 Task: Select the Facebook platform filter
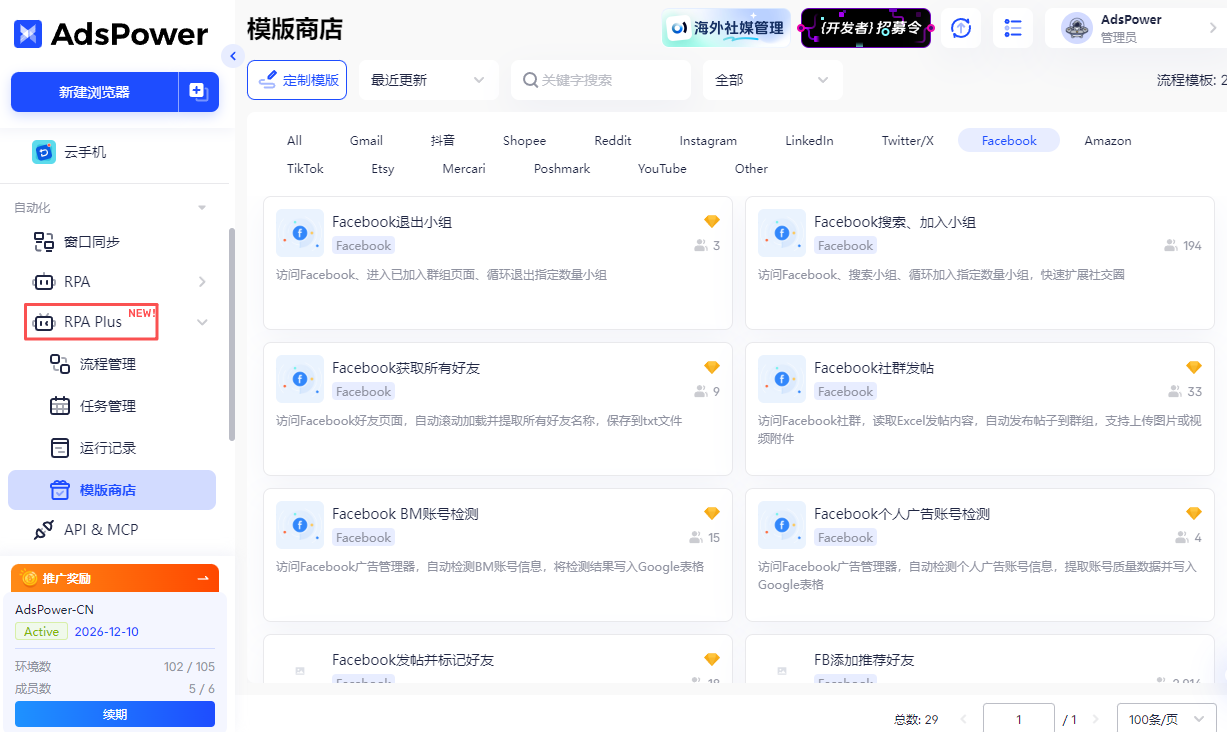pos(1008,140)
